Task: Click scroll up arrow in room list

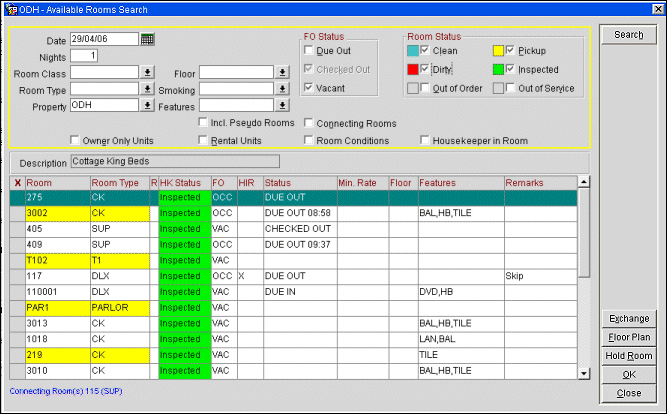Action: tap(584, 183)
